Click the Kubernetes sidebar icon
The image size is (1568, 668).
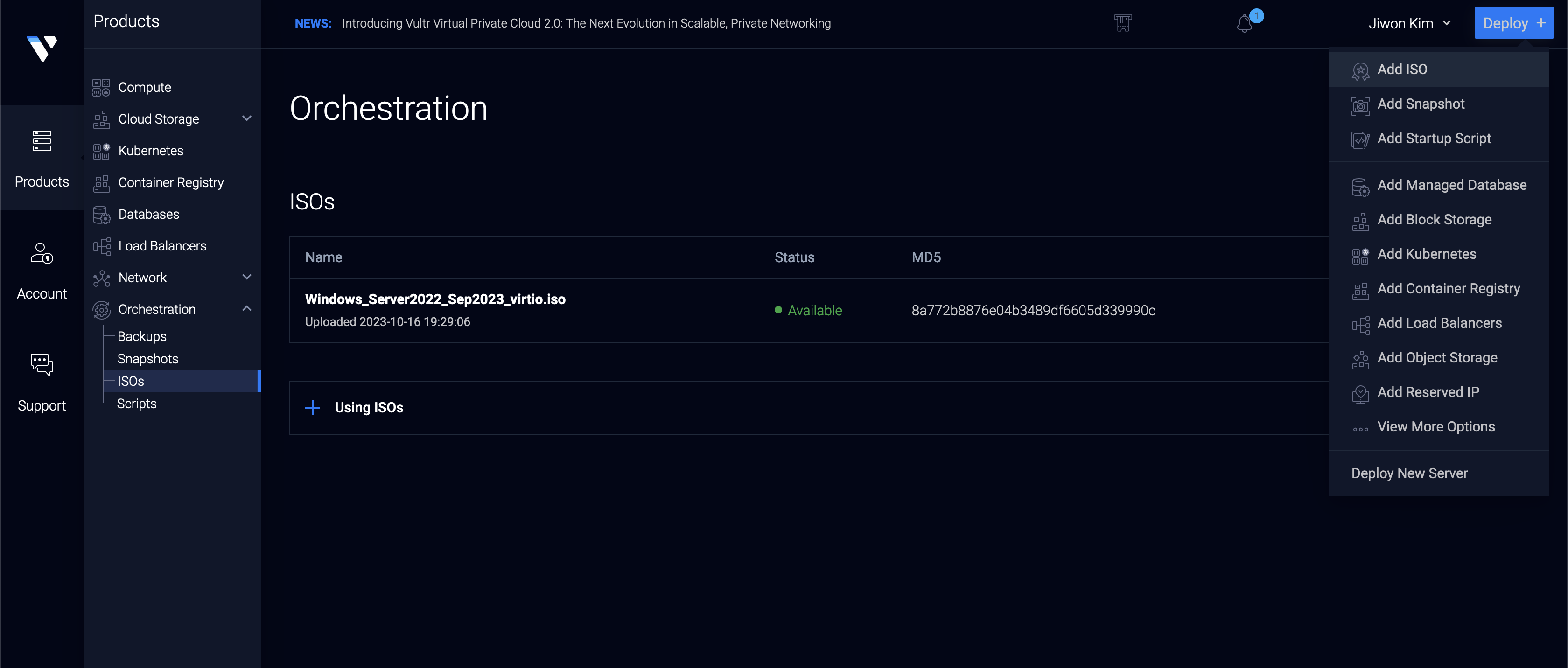point(101,151)
